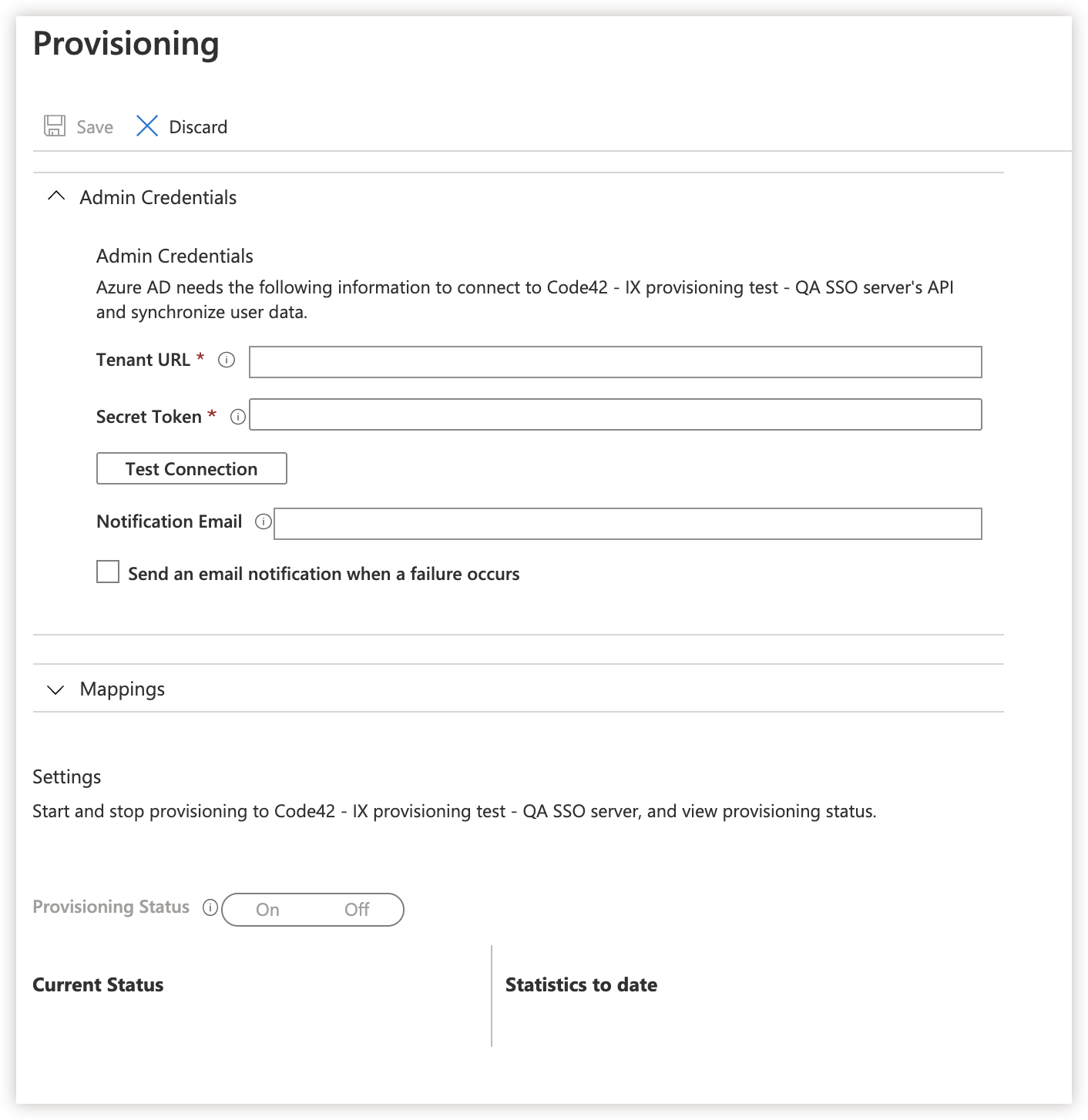This screenshot has width=1088, height=1120.
Task: Enable email notification when a failure occurs
Action: tap(107, 571)
